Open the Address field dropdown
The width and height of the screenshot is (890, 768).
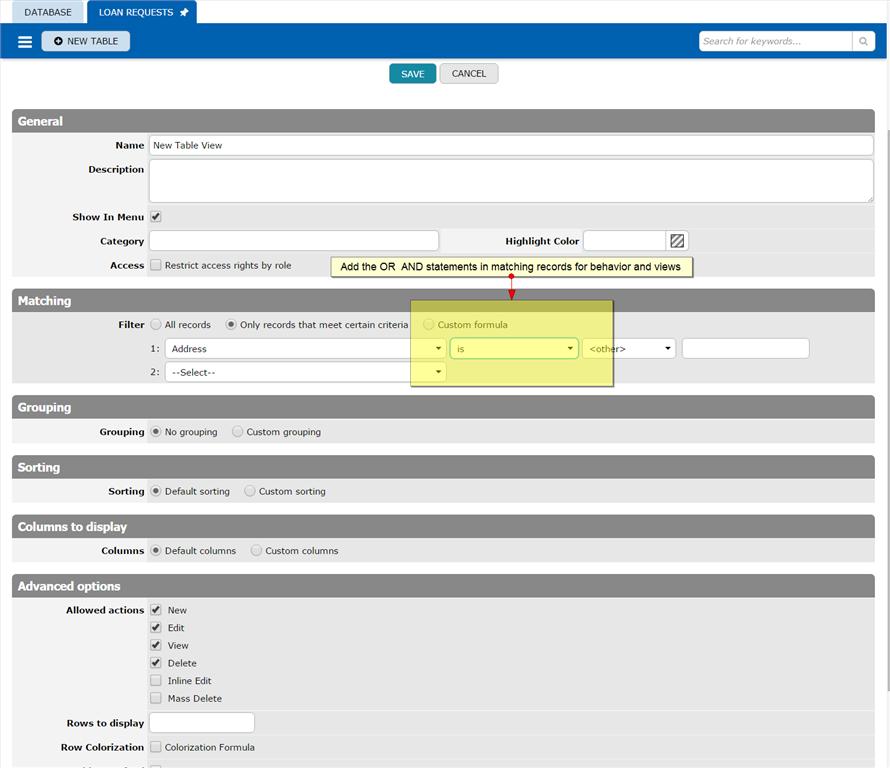pos(305,349)
